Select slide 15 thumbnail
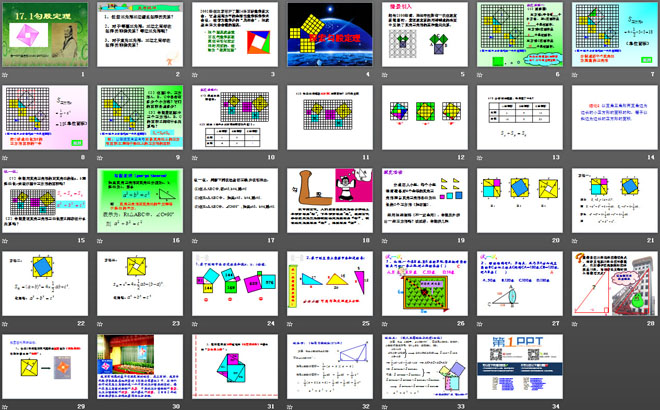 click(x=45, y=201)
